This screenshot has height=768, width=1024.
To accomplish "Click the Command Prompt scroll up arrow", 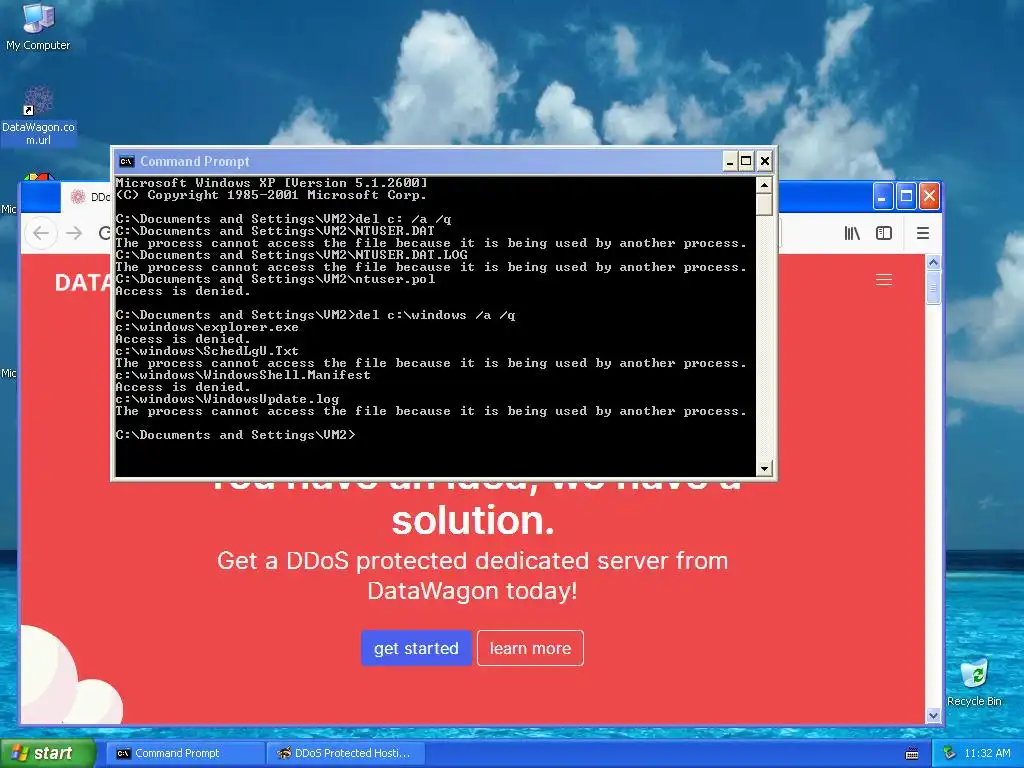I will point(764,185).
